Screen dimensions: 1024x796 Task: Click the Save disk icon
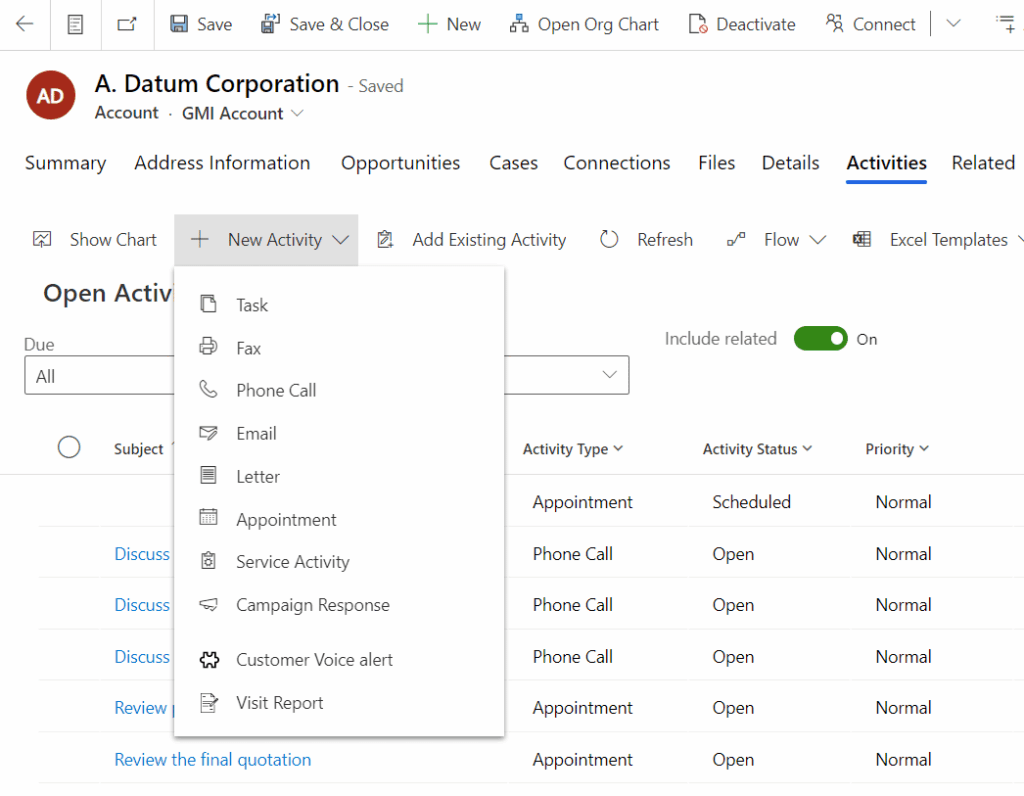pos(179,24)
